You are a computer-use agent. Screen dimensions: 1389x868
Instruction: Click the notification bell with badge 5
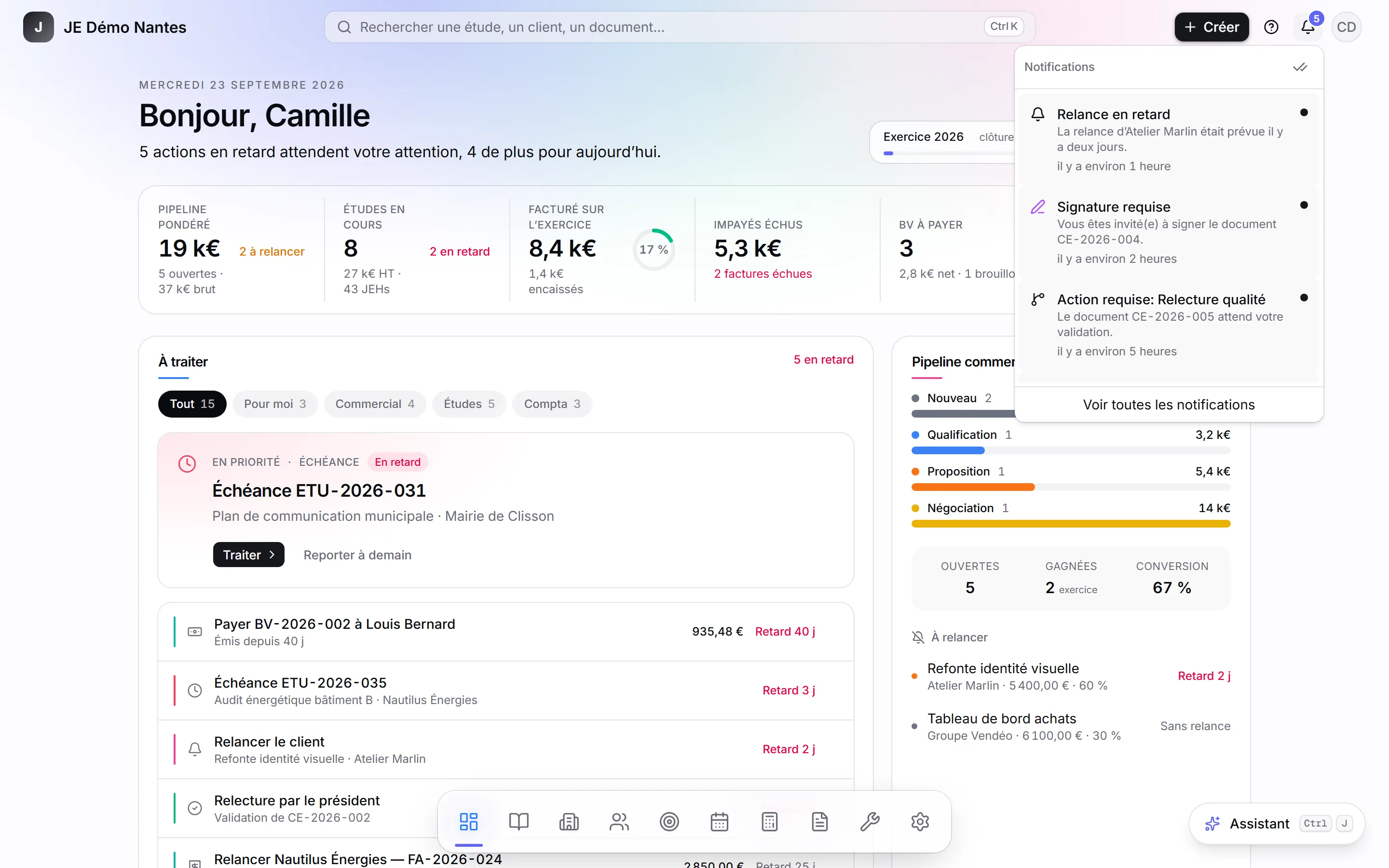coord(1308,27)
